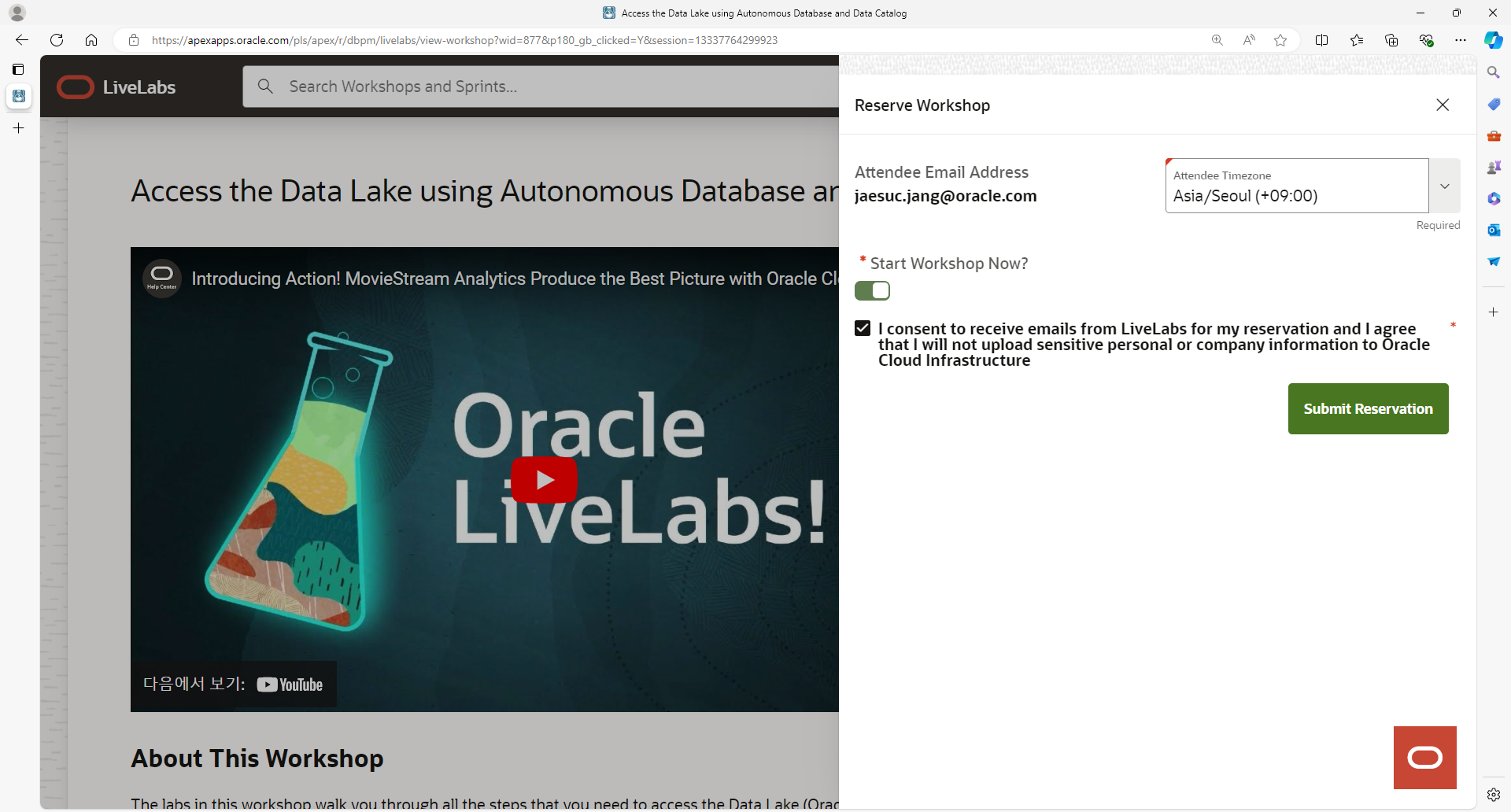The image size is (1511, 812).
Task: Click the About This Workshop heading
Action: [257, 758]
